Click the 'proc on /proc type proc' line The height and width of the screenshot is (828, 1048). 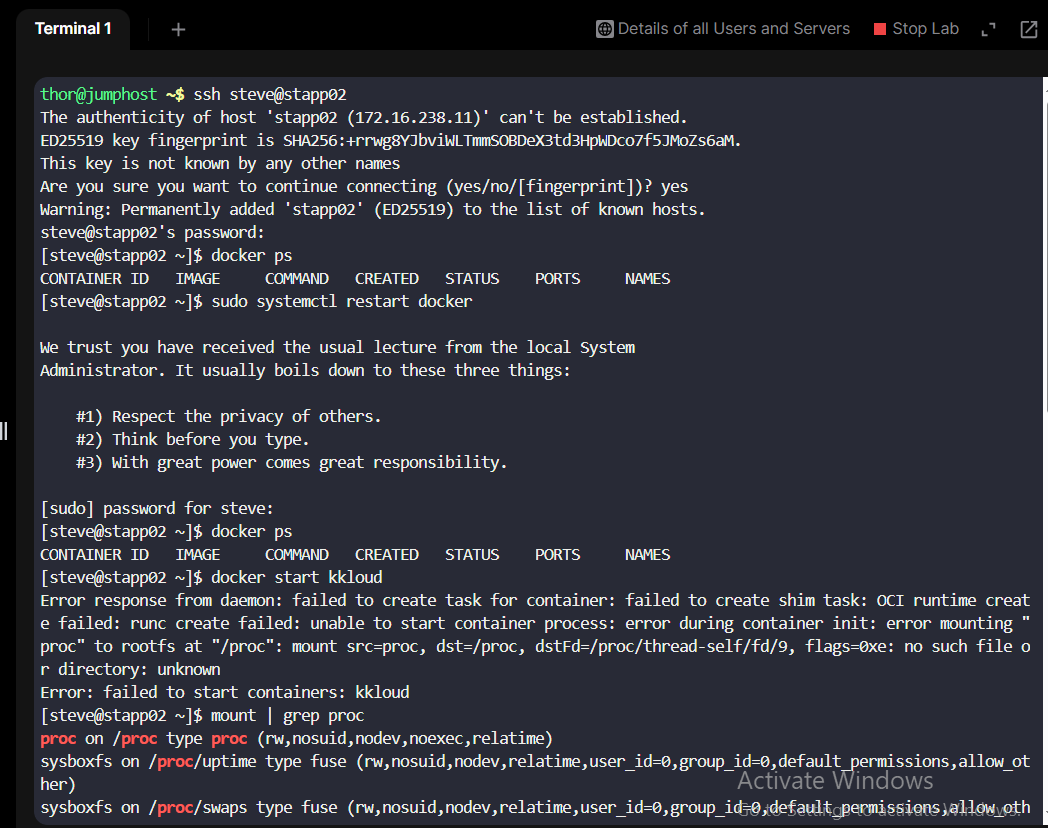click(297, 738)
